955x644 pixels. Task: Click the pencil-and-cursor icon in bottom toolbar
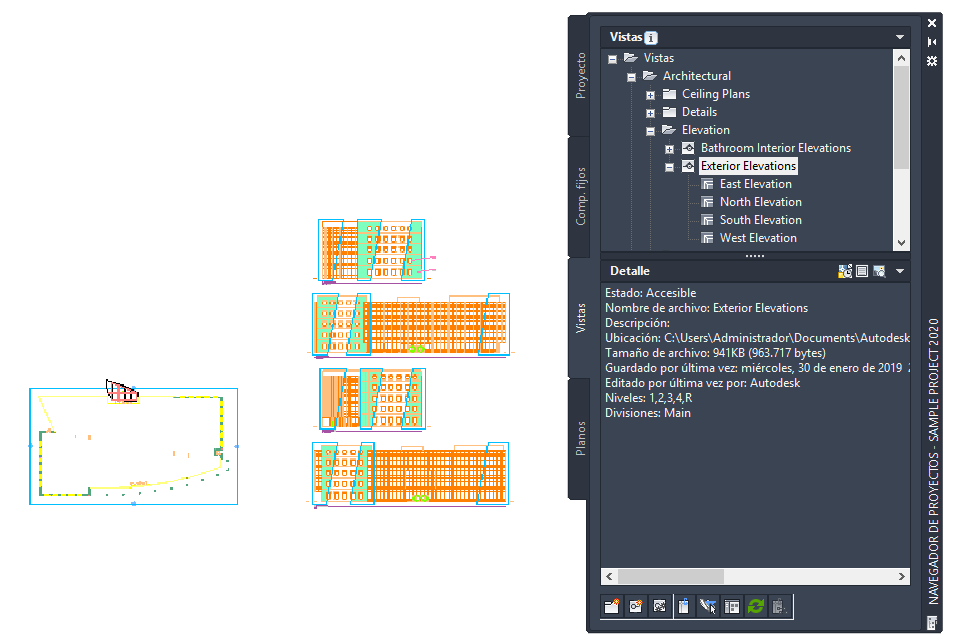708,606
